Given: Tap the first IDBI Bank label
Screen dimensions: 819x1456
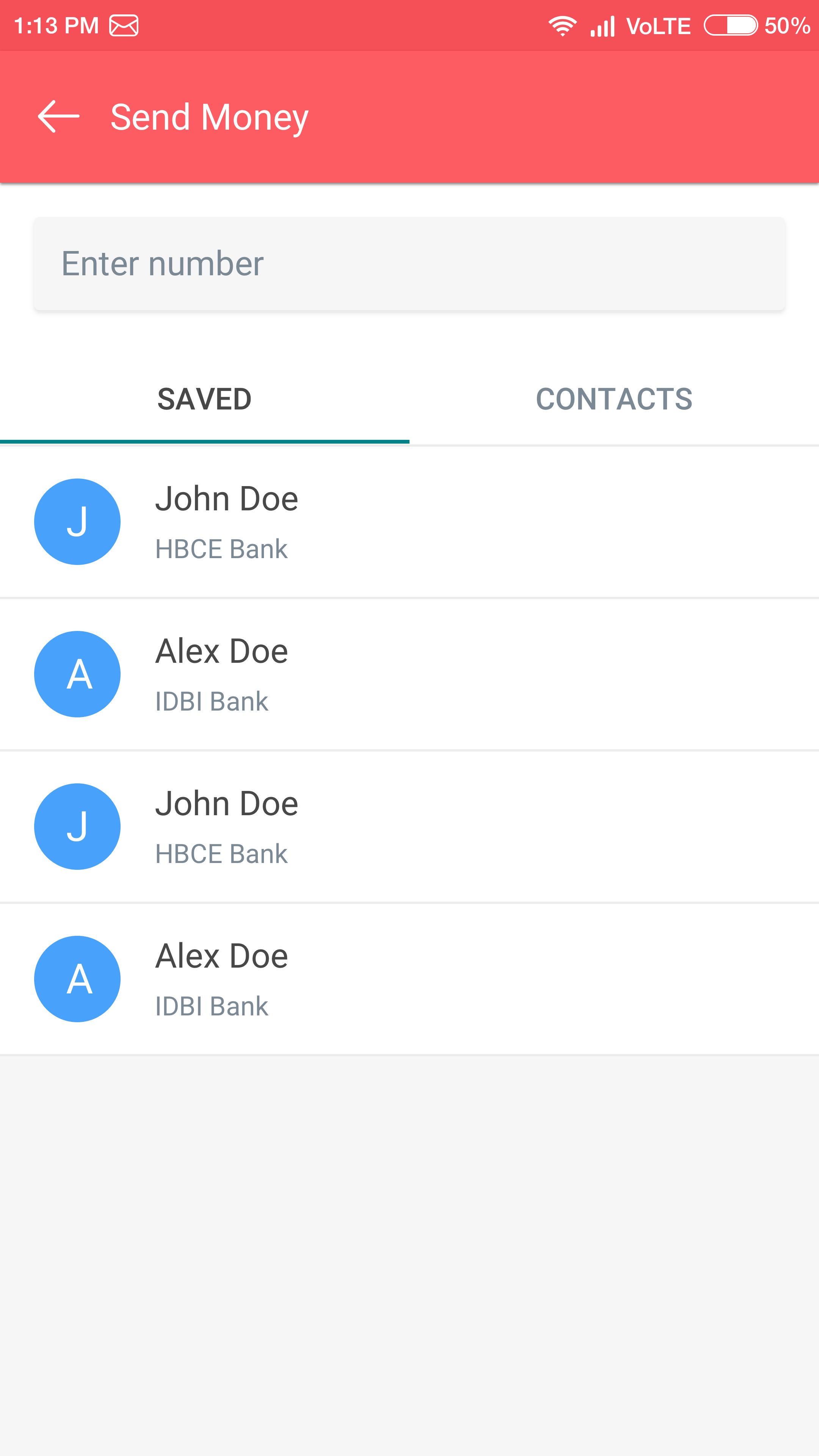Looking at the screenshot, I should [212, 701].
